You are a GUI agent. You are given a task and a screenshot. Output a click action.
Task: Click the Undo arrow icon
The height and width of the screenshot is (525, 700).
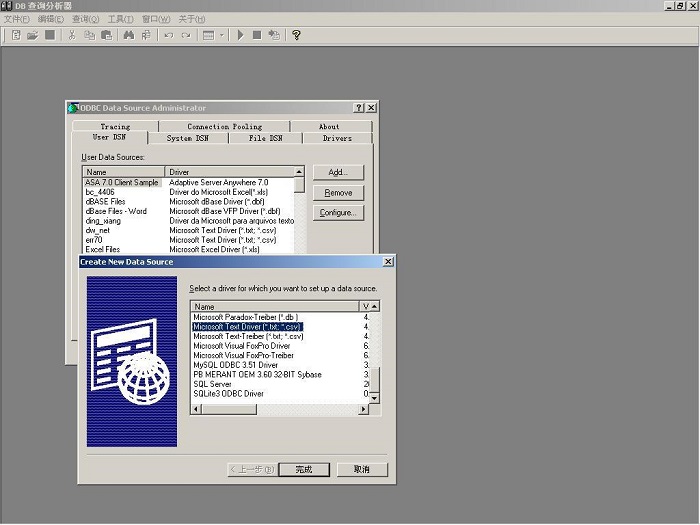pyautogui.click(x=169, y=35)
